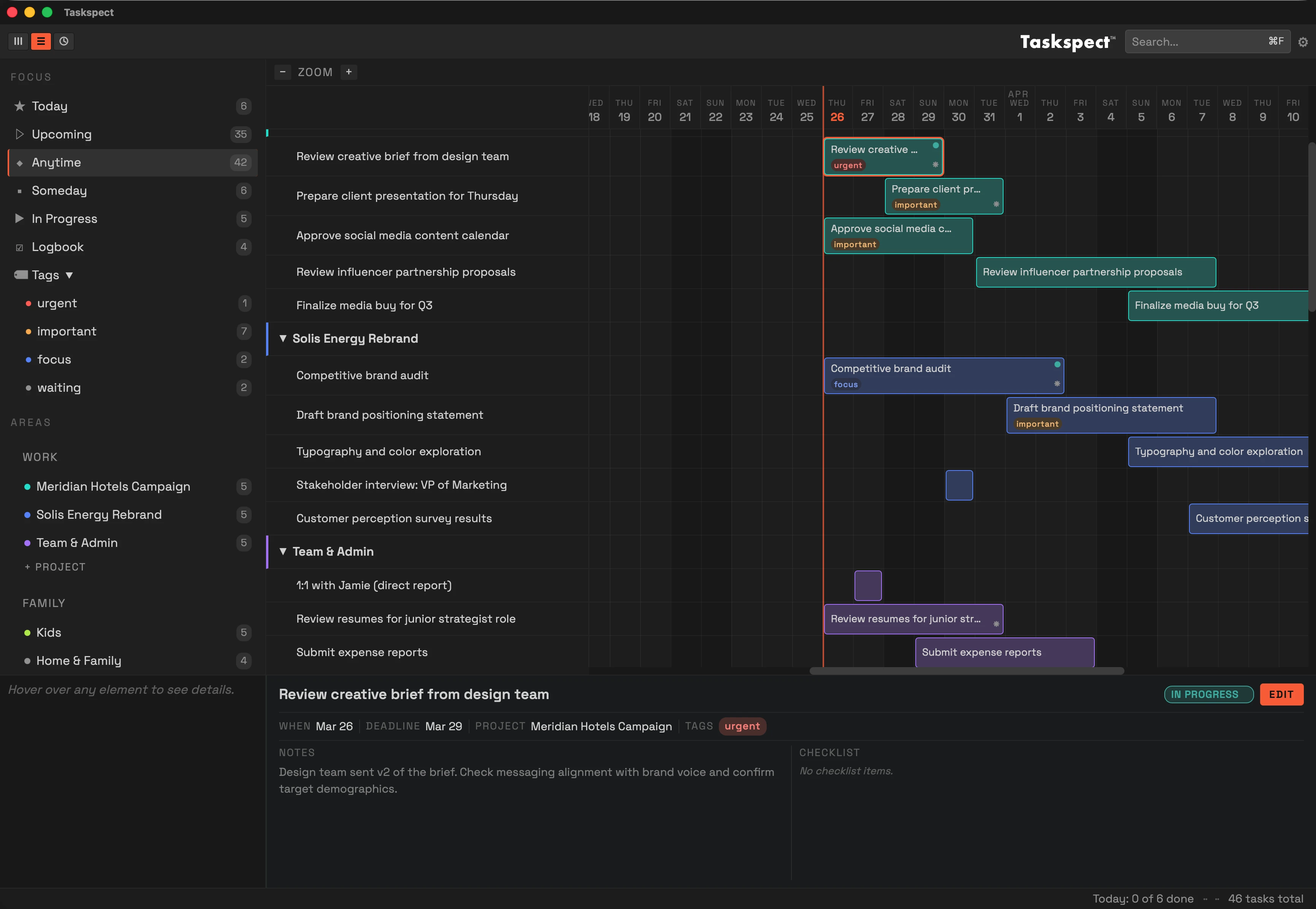Open the In Progress list
This screenshot has height=909, width=1316.
[133, 219]
